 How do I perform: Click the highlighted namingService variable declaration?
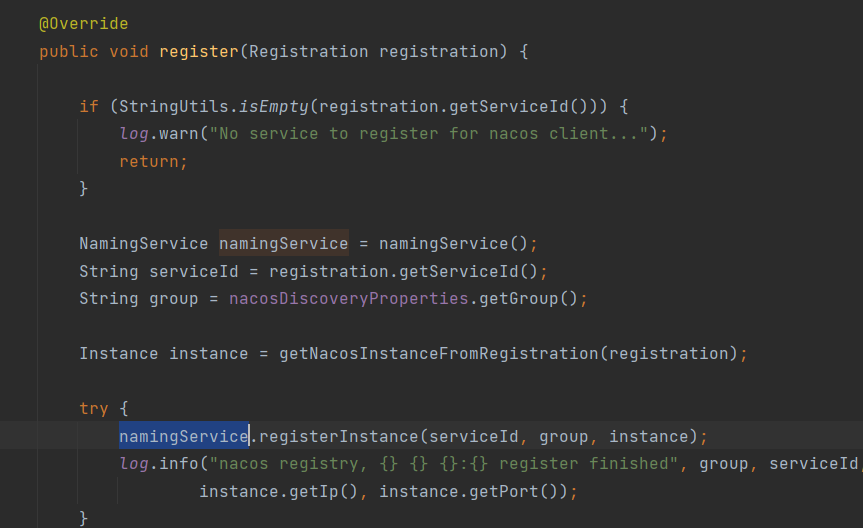pyautogui.click(x=283, y=243)
